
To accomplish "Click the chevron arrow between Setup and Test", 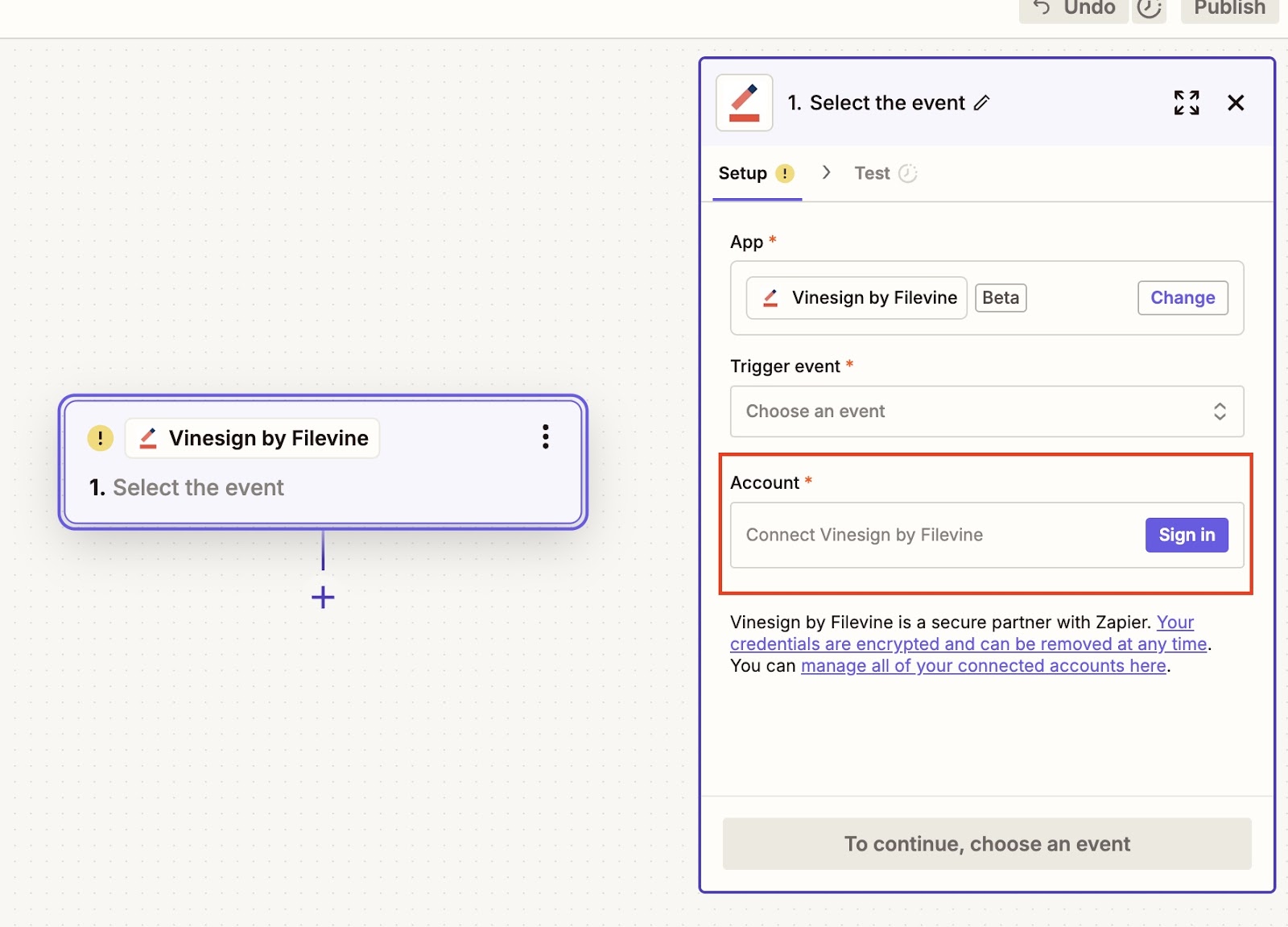I will tap(826, 172).
